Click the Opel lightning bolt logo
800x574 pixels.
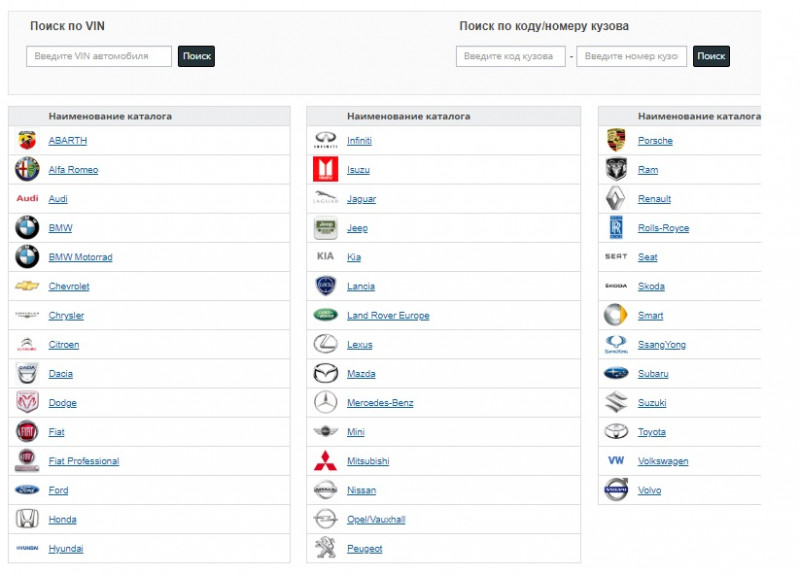click(x=326, y=519)
